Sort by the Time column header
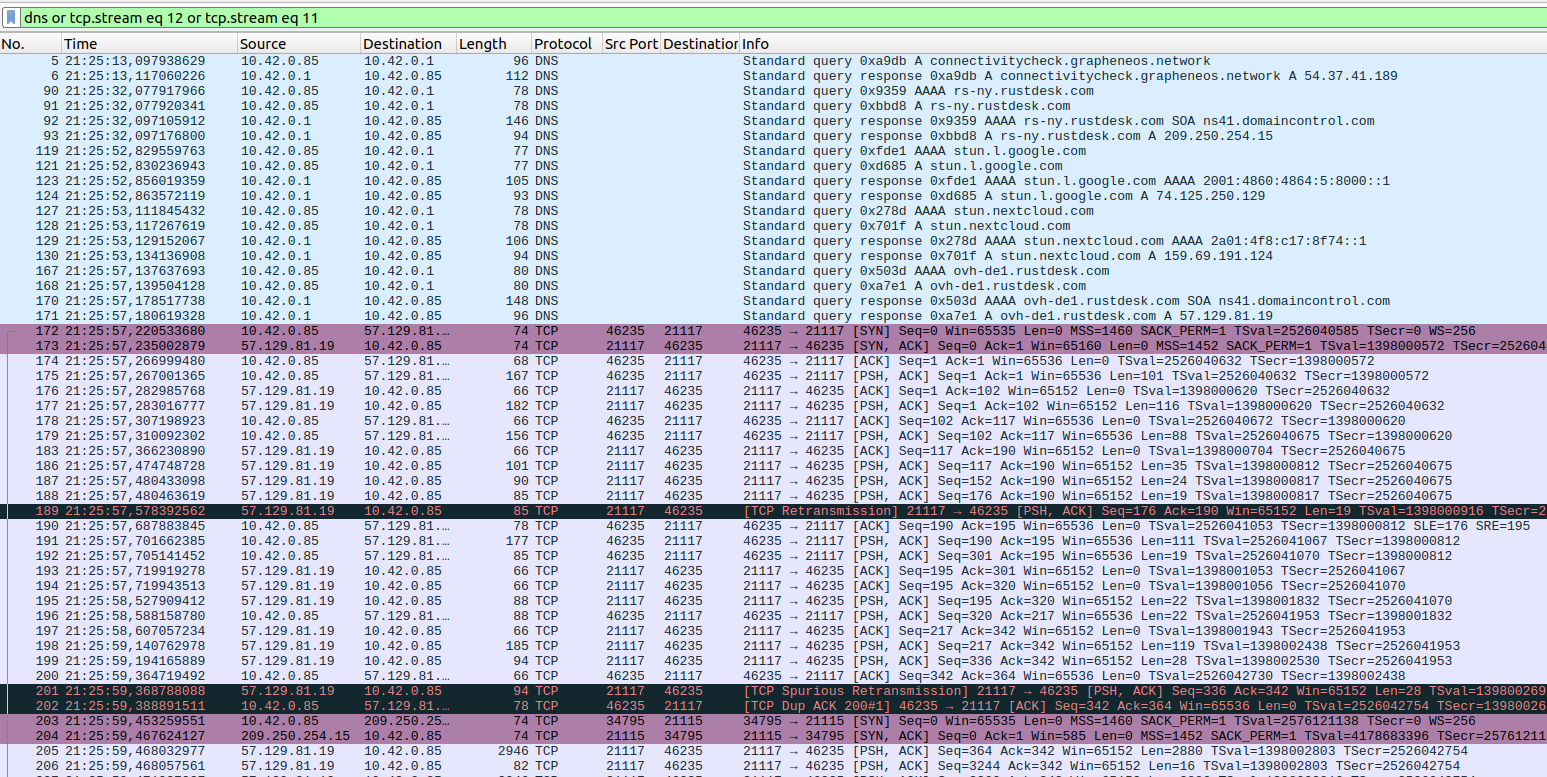The image size is (1547, 777). point(148,44)
